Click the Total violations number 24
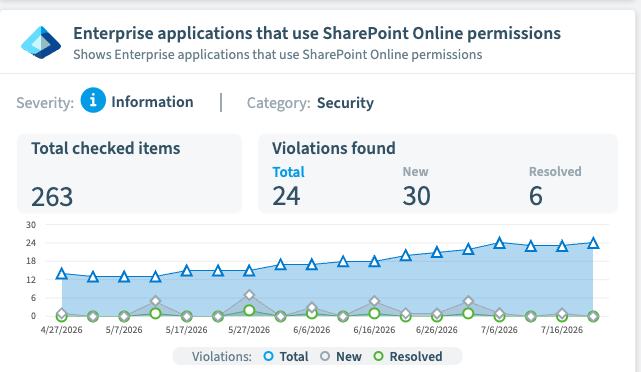The height and width of the screenshot is (372, 641). [286, 196]
